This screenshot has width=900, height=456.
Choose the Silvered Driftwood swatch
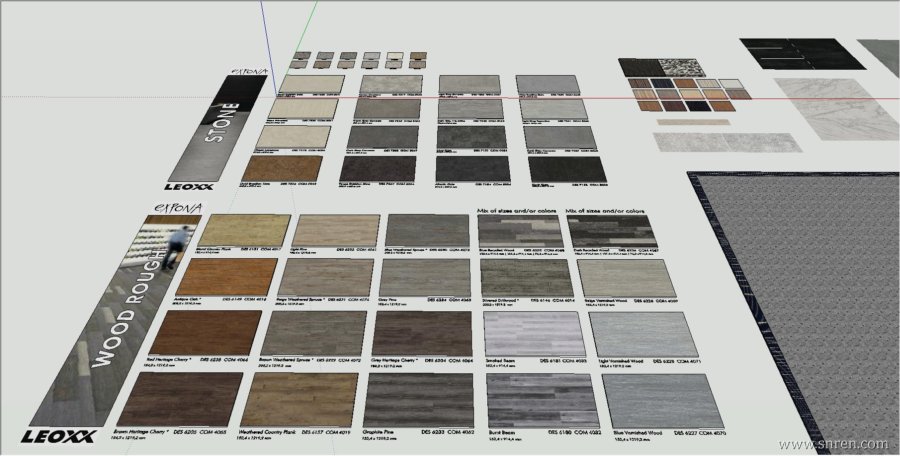coord(526,278)
